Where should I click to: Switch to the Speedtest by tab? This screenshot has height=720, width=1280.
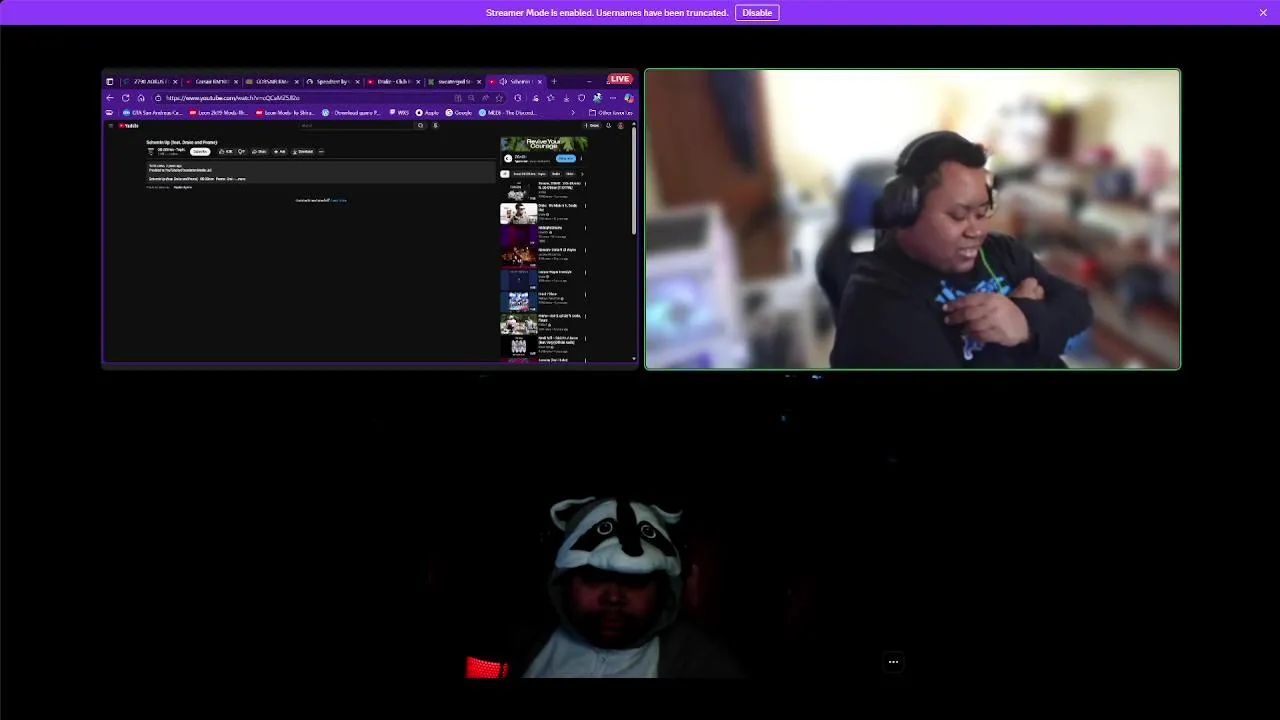click(333, 82)
